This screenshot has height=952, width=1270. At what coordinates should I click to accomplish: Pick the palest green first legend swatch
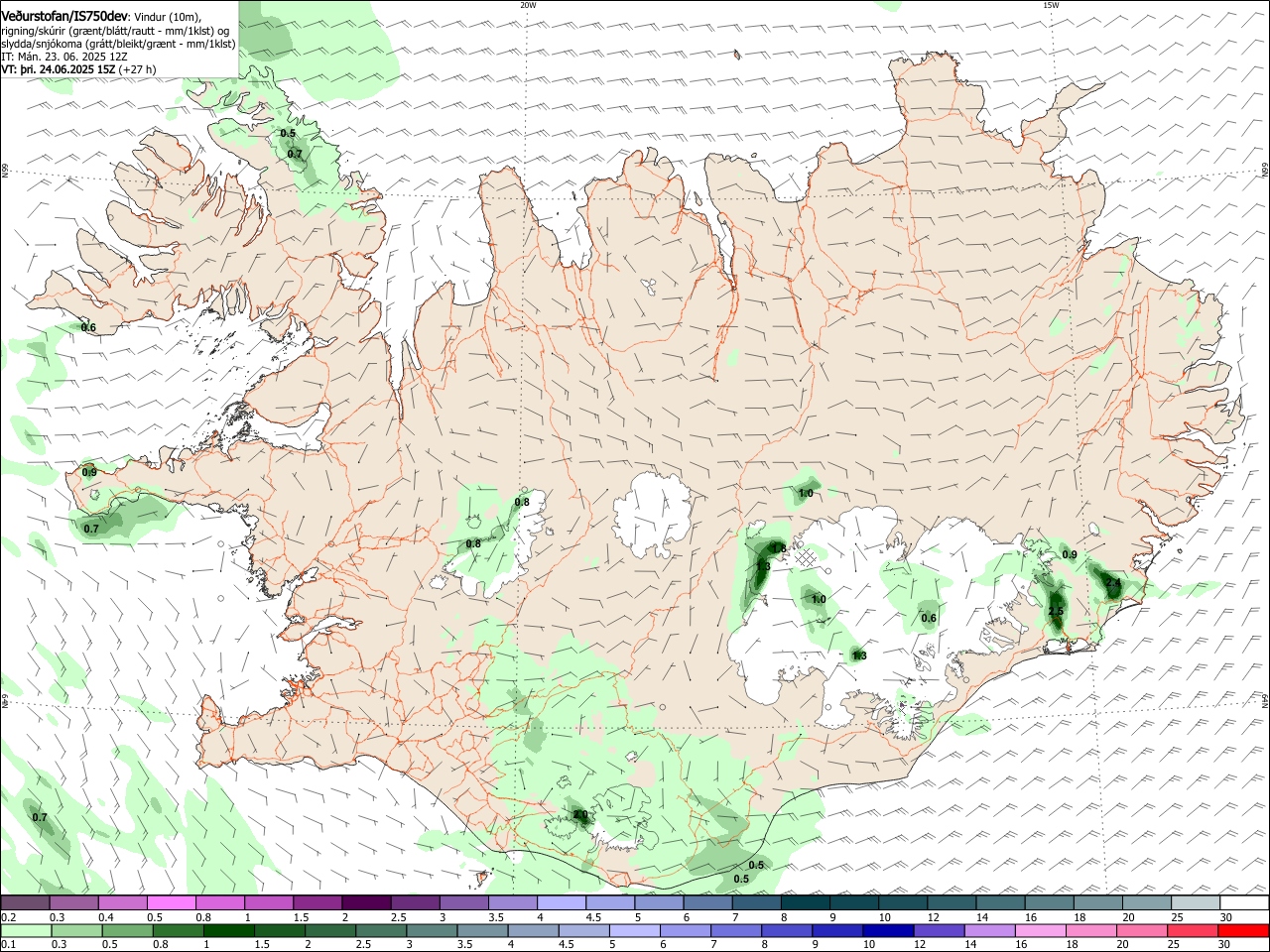tap(25, 931)
